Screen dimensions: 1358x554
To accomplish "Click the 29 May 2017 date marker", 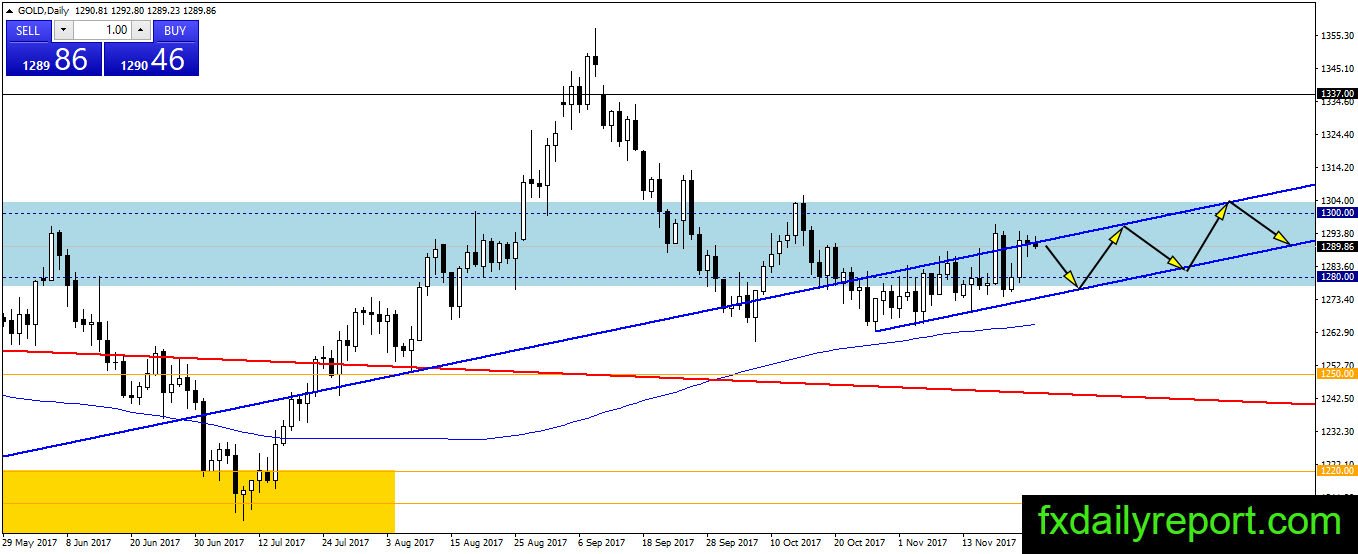I will [x=30, y=543].
